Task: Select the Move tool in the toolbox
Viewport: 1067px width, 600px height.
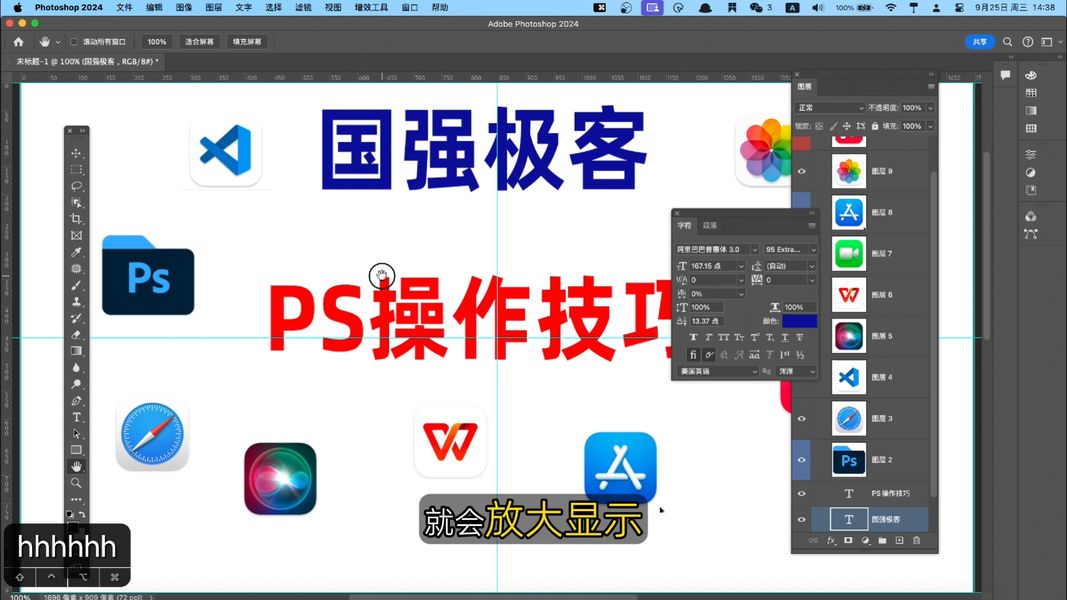Action: pyautogui.click(x=76, y=153)
